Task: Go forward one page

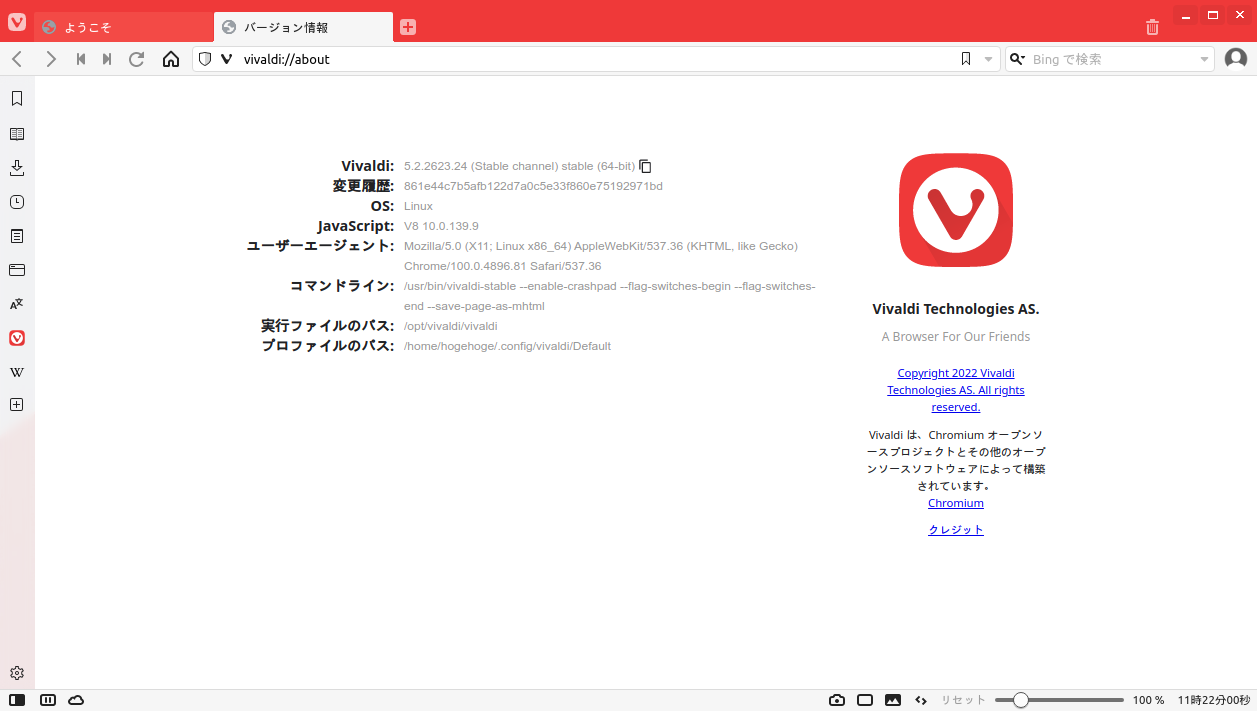Action: [51, 59]
